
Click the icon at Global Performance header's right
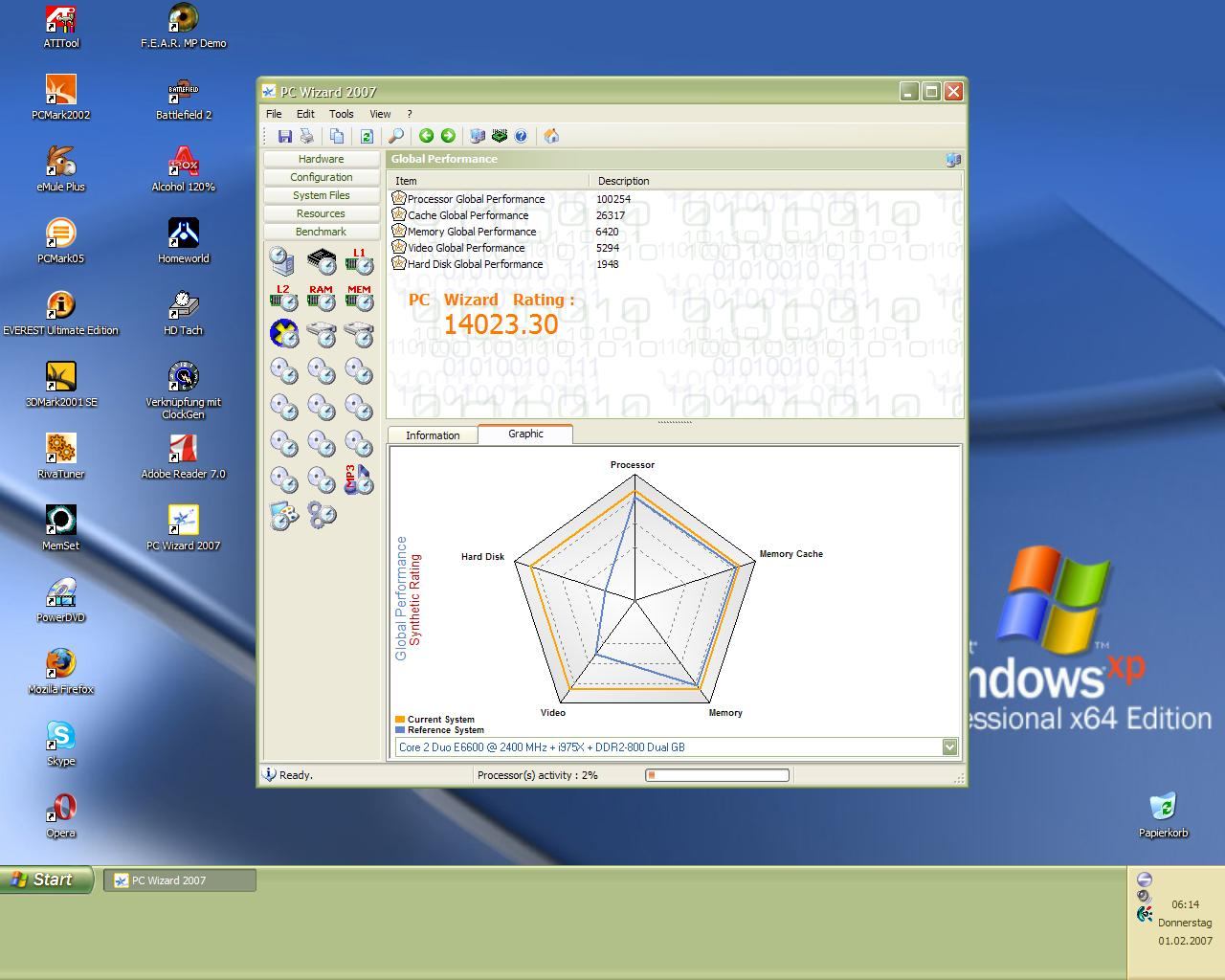click(x=952, y=160)
